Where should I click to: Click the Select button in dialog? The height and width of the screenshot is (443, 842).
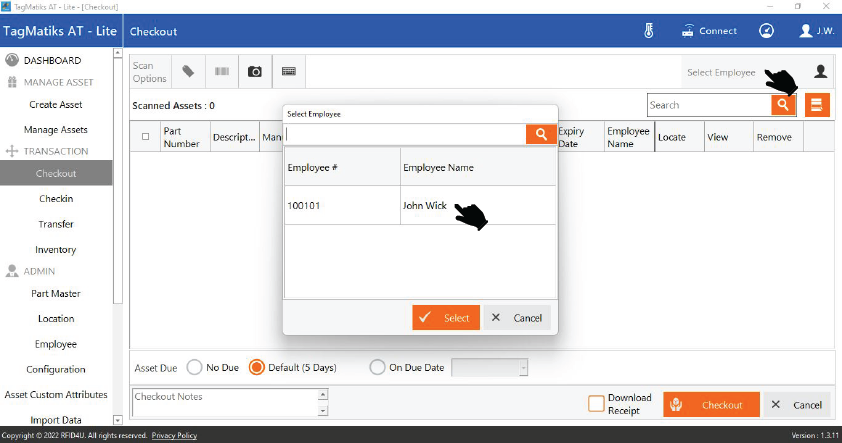pos(446,318)
